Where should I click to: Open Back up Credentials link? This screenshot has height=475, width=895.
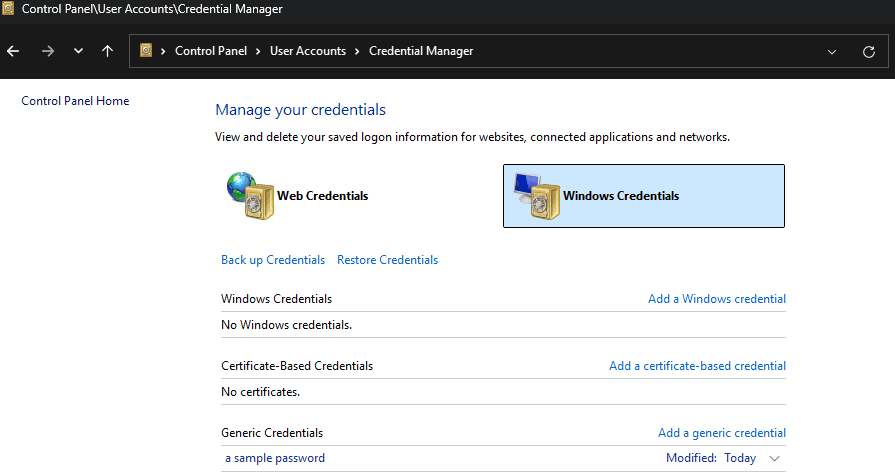(272, 260)
